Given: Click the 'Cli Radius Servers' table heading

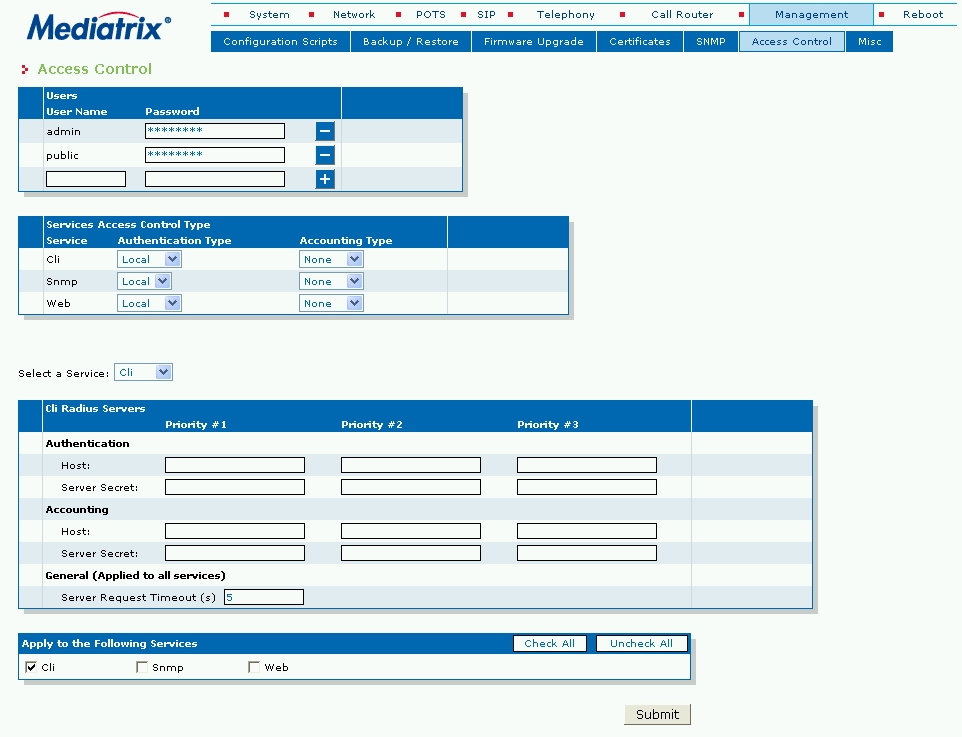Looking at the screenshot, I should pos(95,409).
